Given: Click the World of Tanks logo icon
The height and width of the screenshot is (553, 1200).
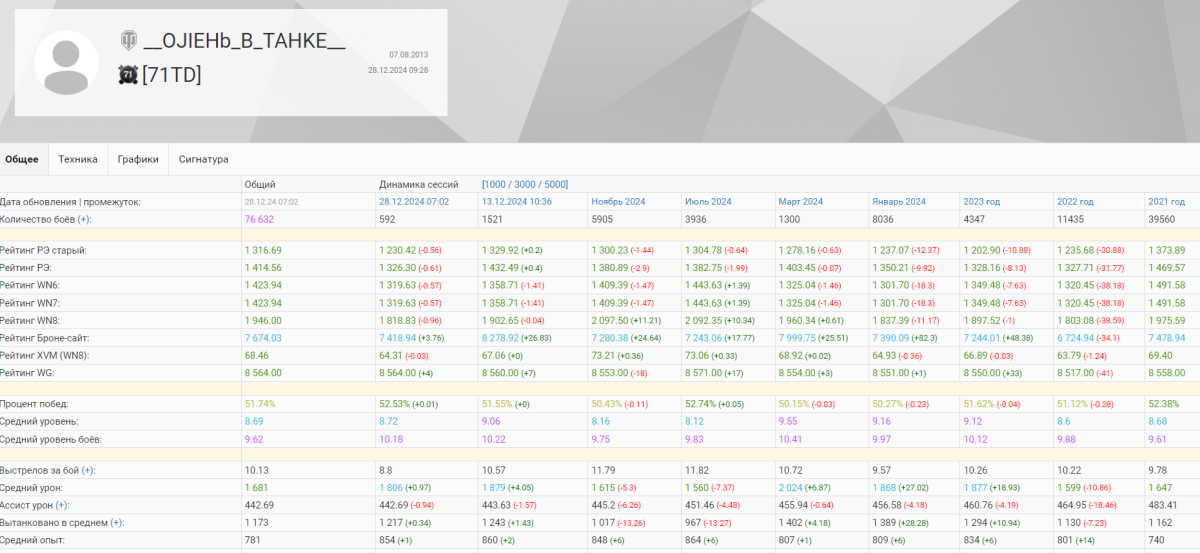Looking at the screenshot, I should pos(129,42).
